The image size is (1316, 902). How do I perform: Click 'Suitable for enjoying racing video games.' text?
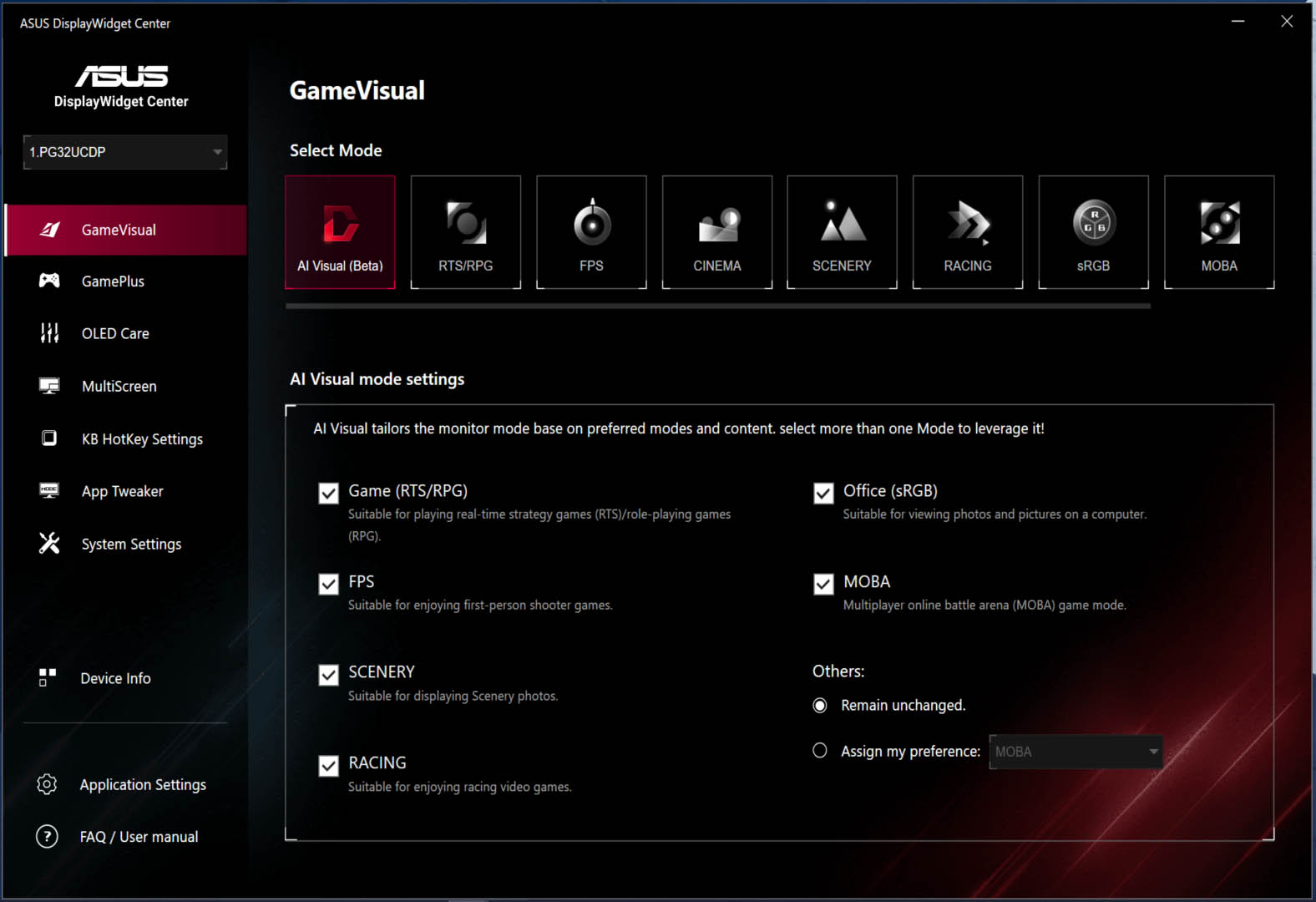[x=460, y=787]
